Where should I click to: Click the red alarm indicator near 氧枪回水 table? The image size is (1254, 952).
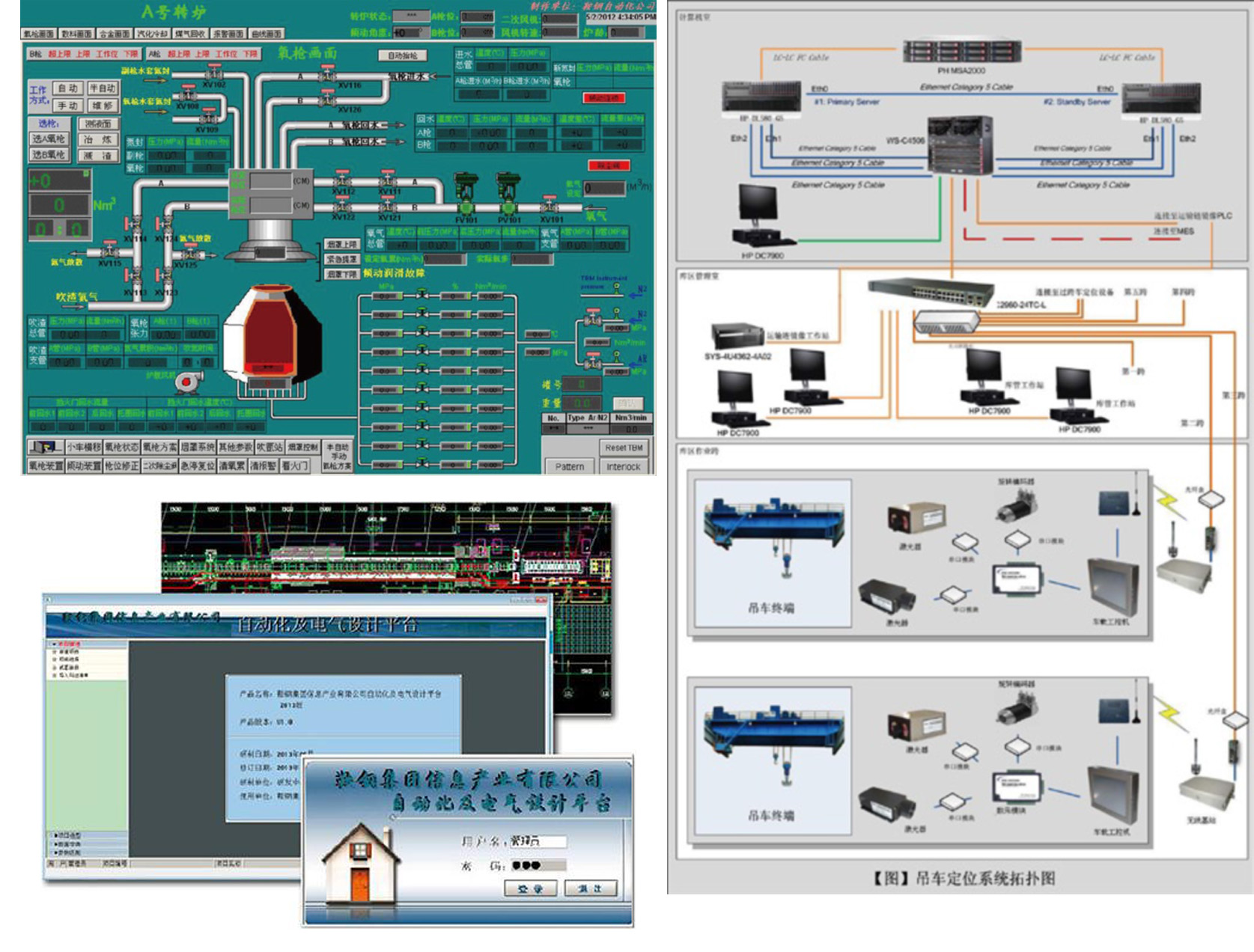(x=609, y=165)
